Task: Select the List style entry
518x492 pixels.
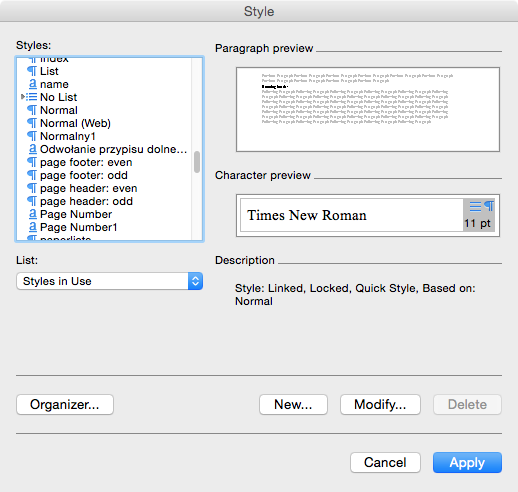Action: tap(49, 71)
